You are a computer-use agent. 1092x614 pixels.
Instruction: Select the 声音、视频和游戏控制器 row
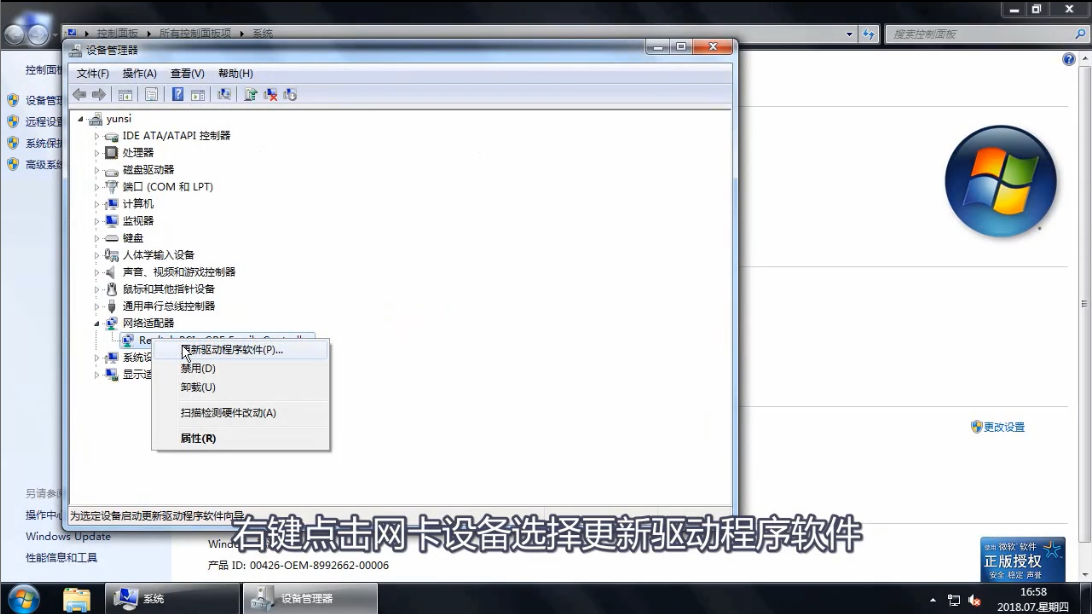pyautogui.click(x=179, y=272)
